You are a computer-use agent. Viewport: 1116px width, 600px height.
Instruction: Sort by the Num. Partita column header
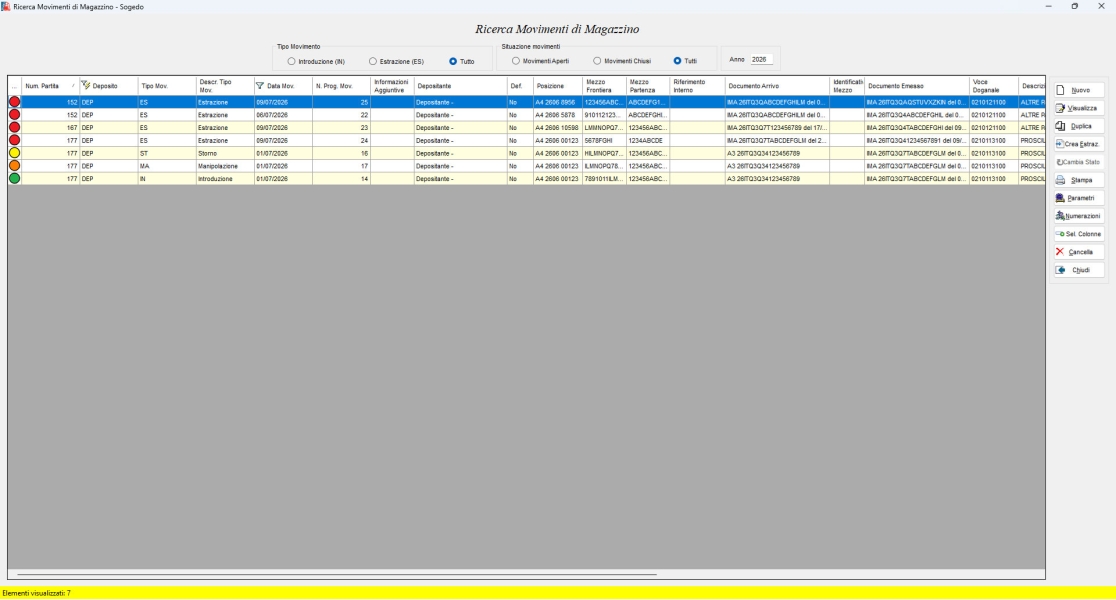[50, 86]
